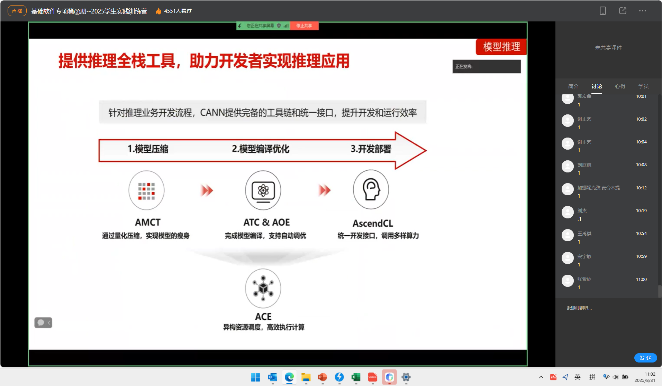Open the highlighted active app on the taskbar
Screen dimensions: 662x386
tap(389, 377)
